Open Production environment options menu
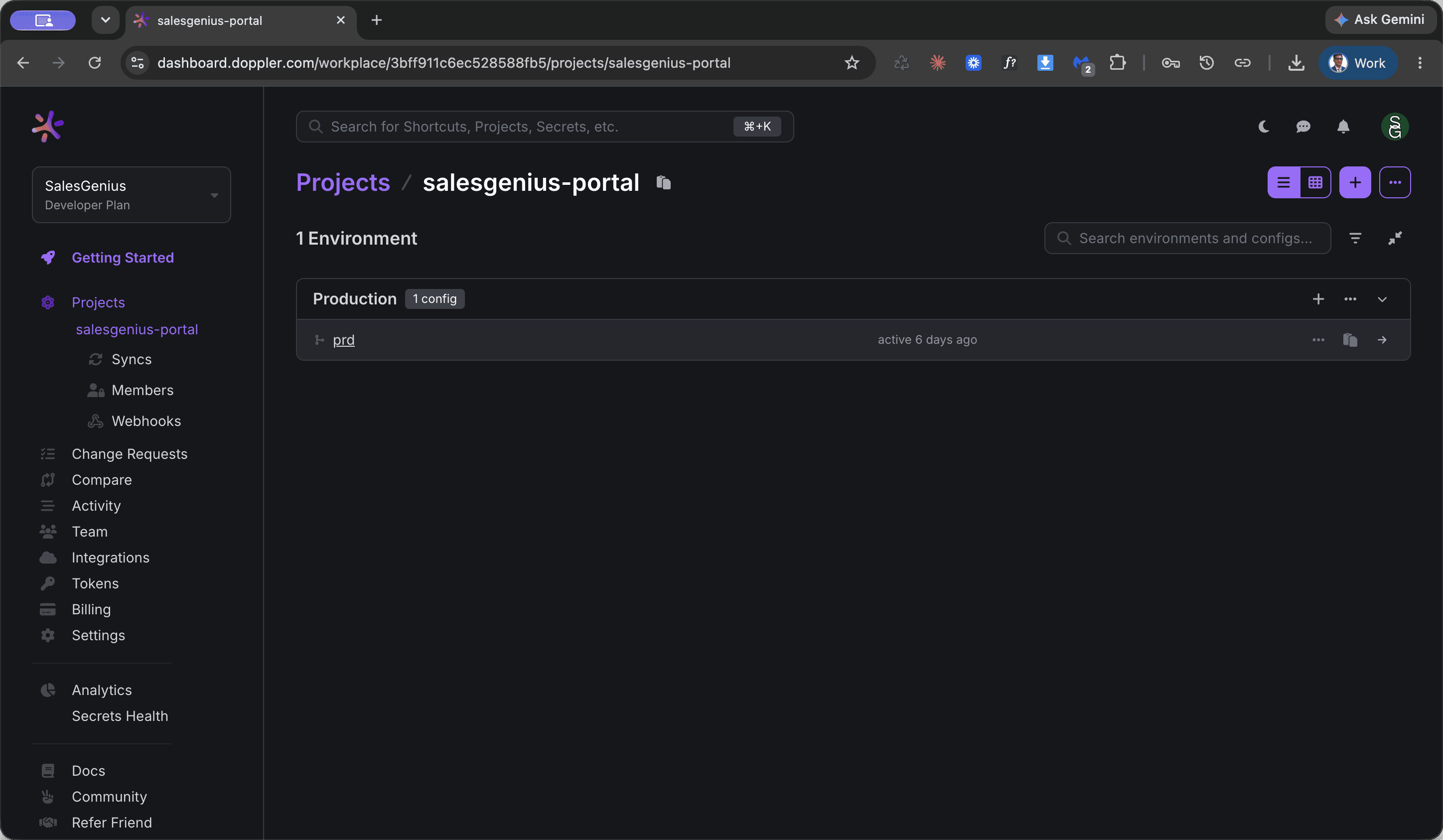Viewport: 1443px width, 840px height. (1350, 299)
